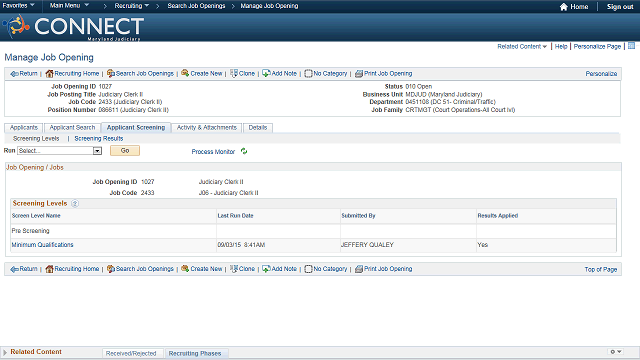The width and height of the screenshot is (640, 360).
Task: Click the Return arrow icon in top toolbar
Action: (x=14, y=74)
